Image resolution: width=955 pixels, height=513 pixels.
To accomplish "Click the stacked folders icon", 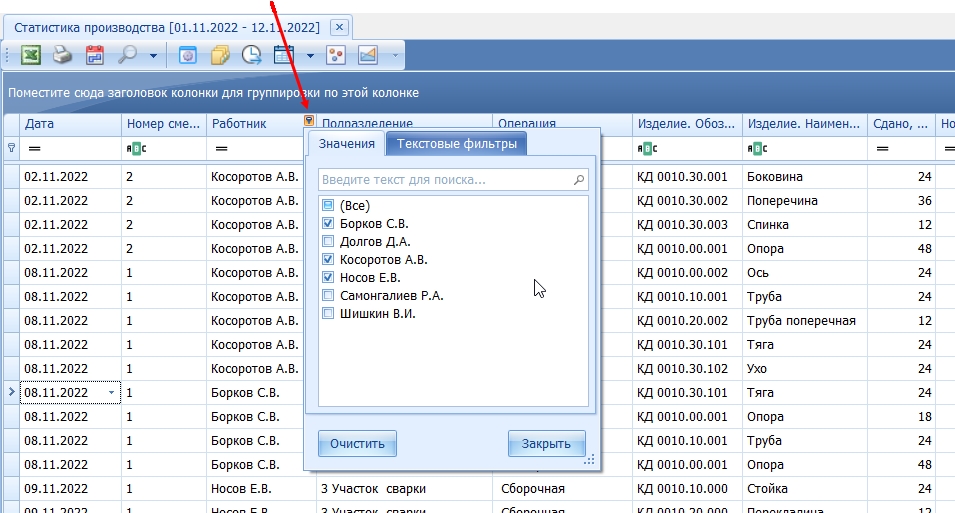I will pyautogui.click(x=220, y=55).
